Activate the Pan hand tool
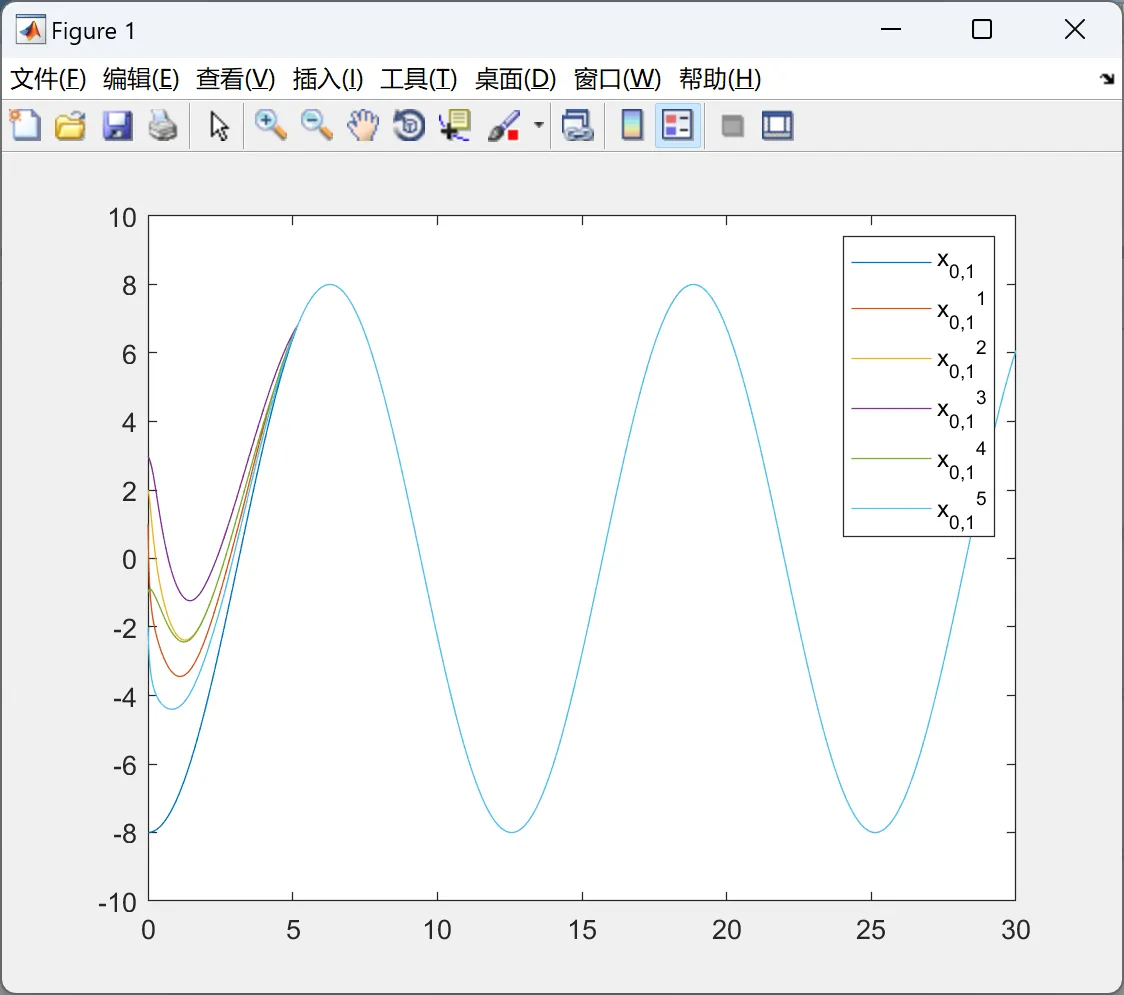1124x995 pixels. point(363,126)
